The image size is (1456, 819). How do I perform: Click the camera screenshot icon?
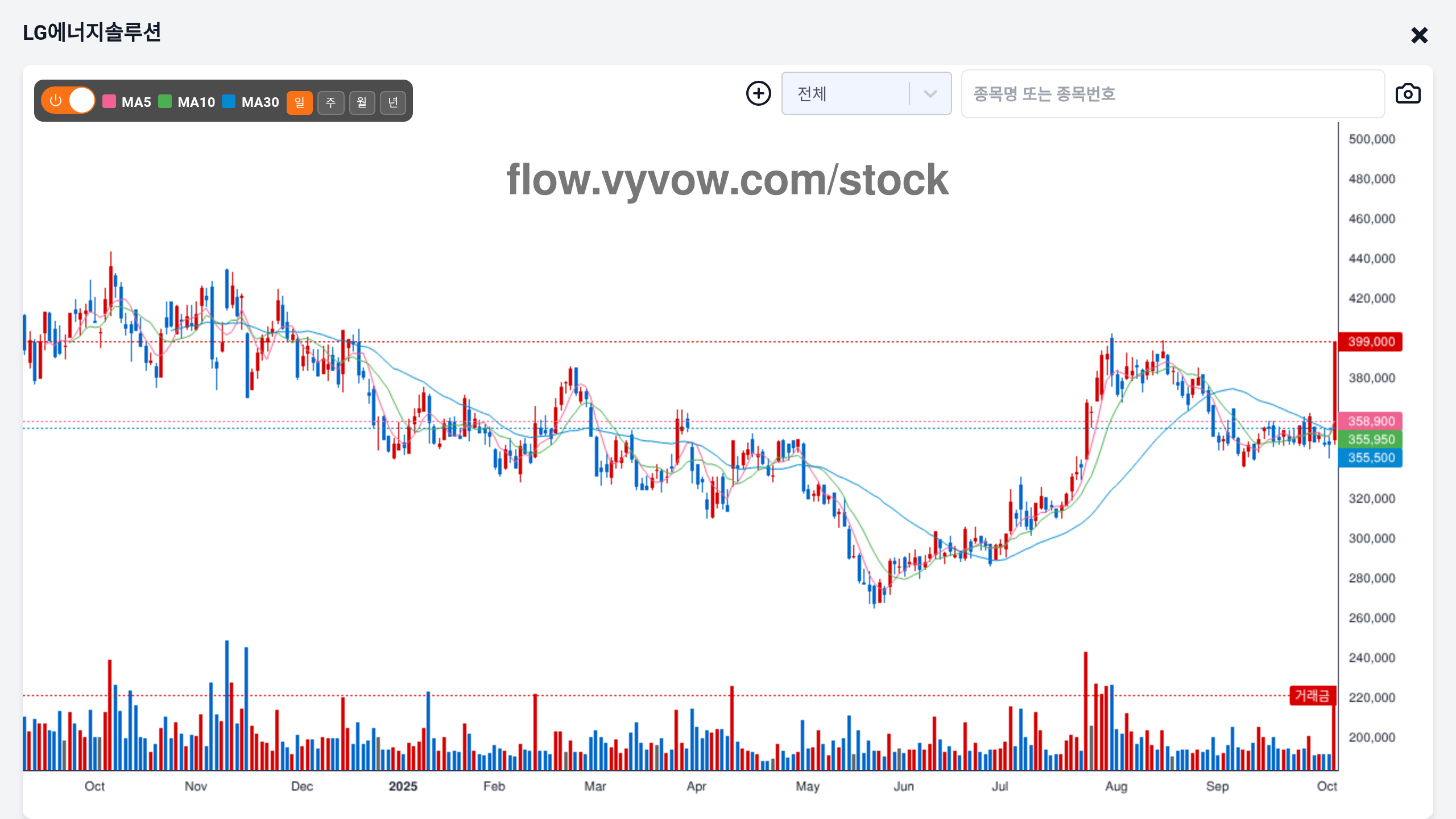pyautogui.click(x=1408, y=94)
